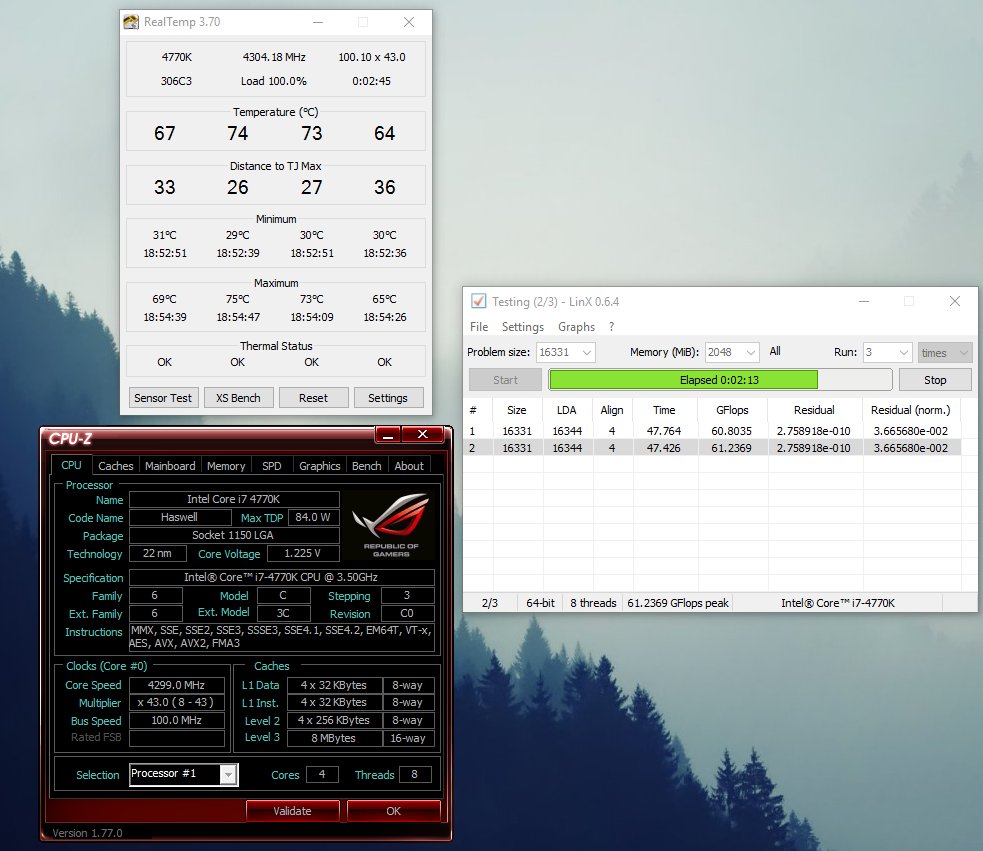
Task: Minimize the LinX window
Action: [x=864, y=302]
